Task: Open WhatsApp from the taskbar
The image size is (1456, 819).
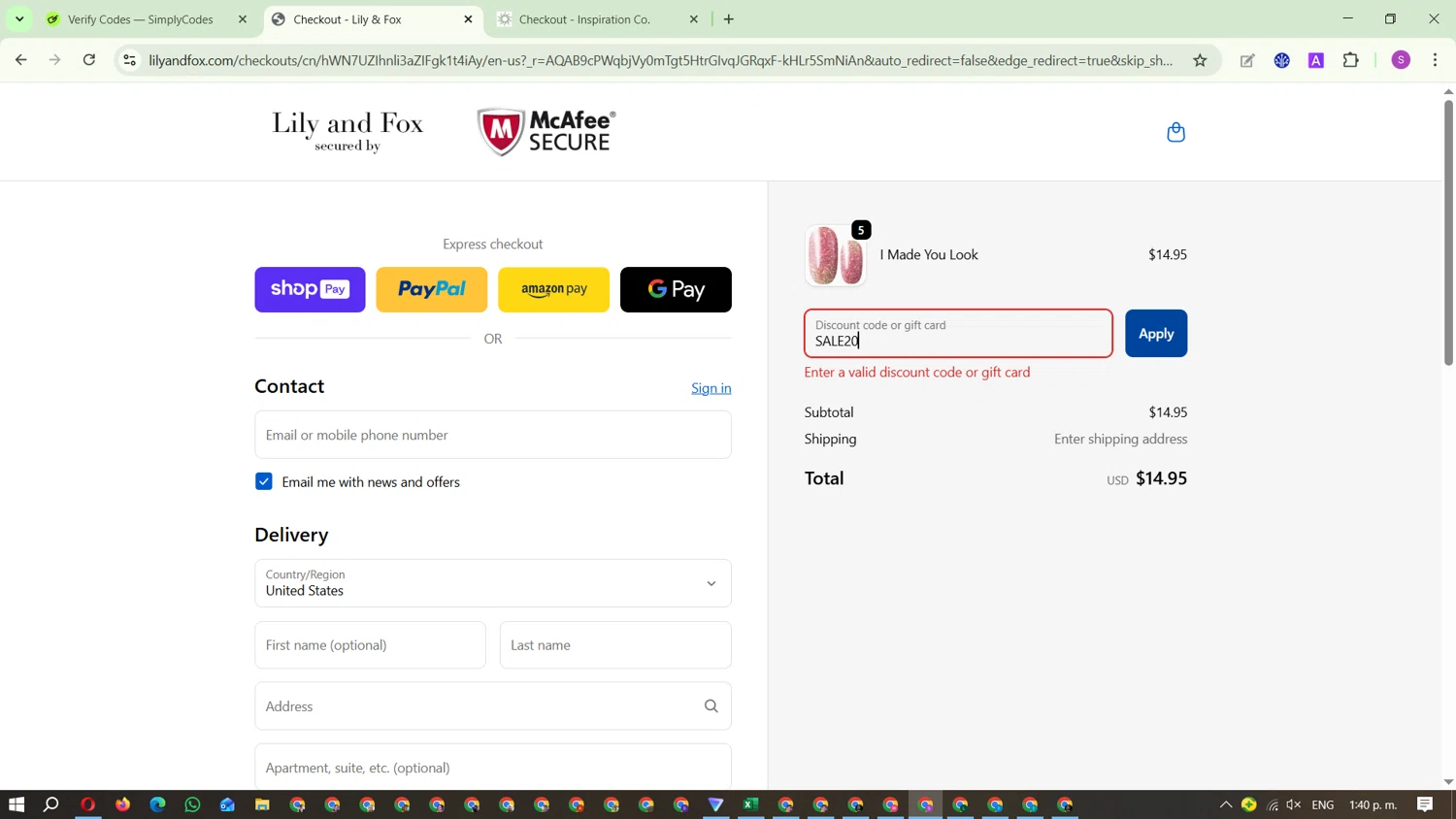Action: tap(192, 804)
